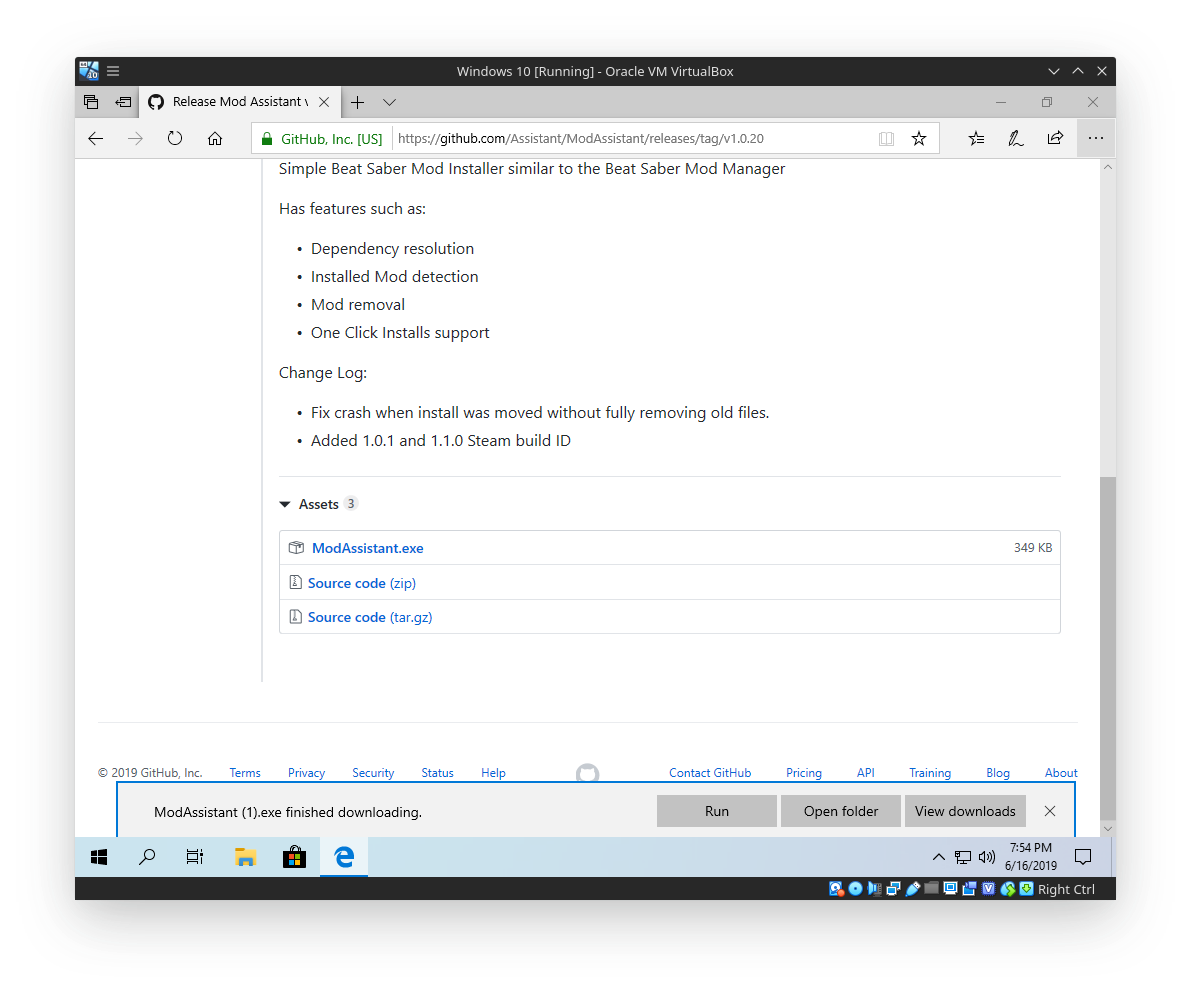Open the Favorites hub icon
The width and height of the screenshot is (1191, 993).
click(976, 139)
